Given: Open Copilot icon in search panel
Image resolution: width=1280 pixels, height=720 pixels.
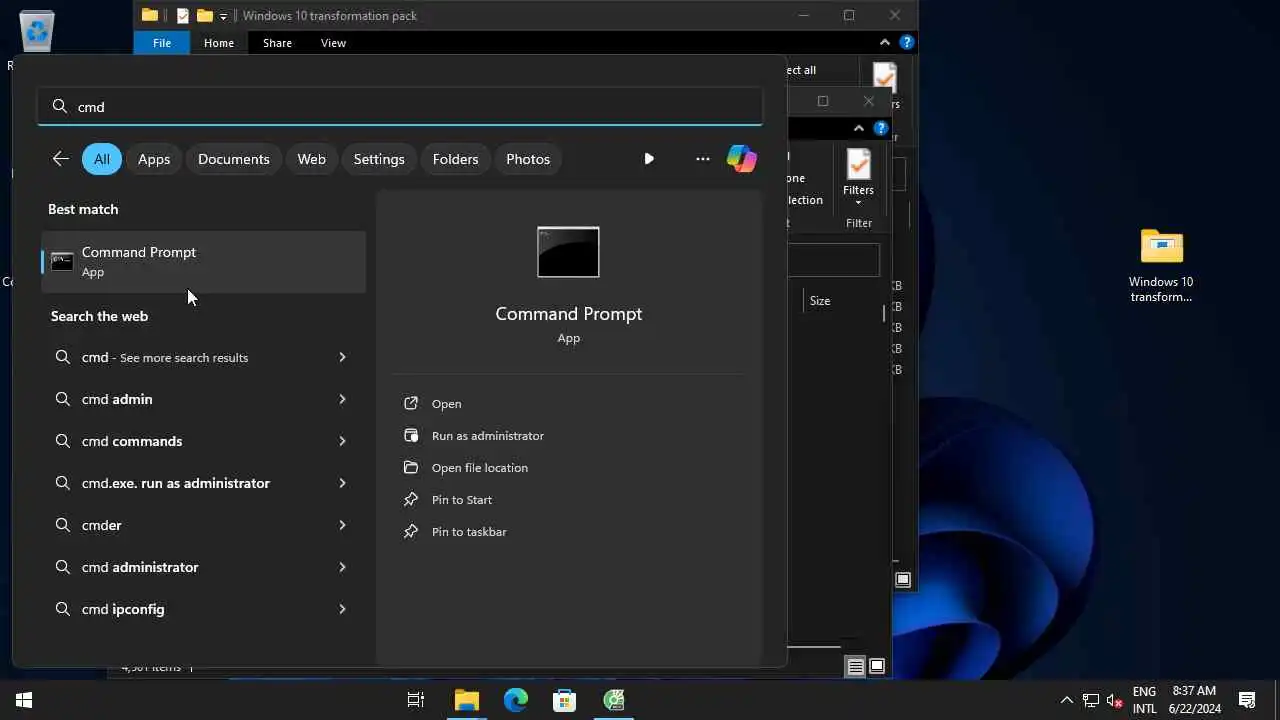Looking at the screenshot, I should [x=742, y=159].
